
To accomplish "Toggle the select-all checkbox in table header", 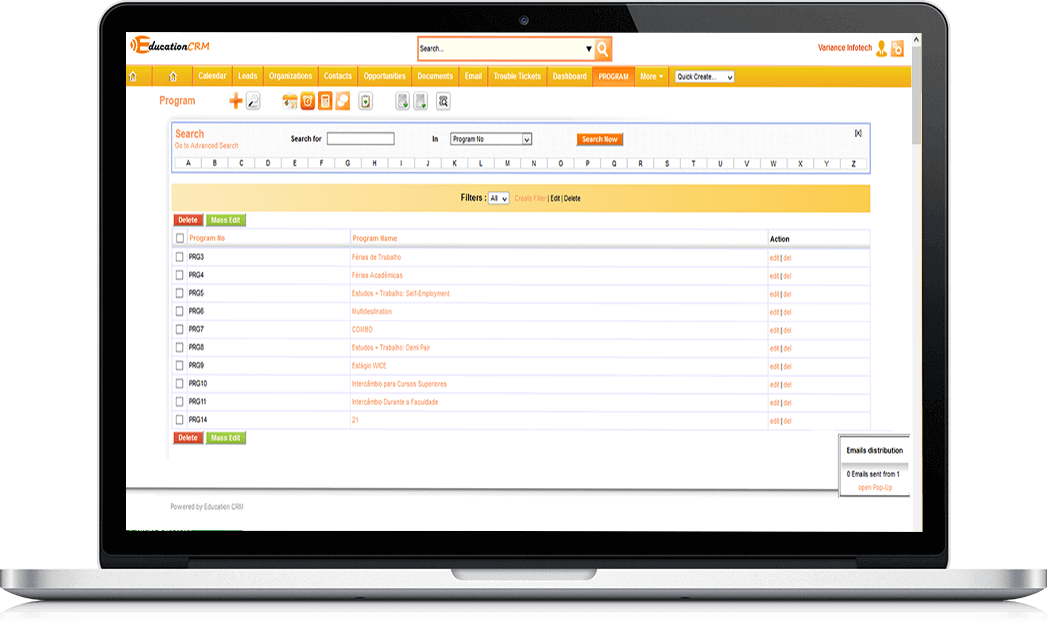I will (180, 238).
